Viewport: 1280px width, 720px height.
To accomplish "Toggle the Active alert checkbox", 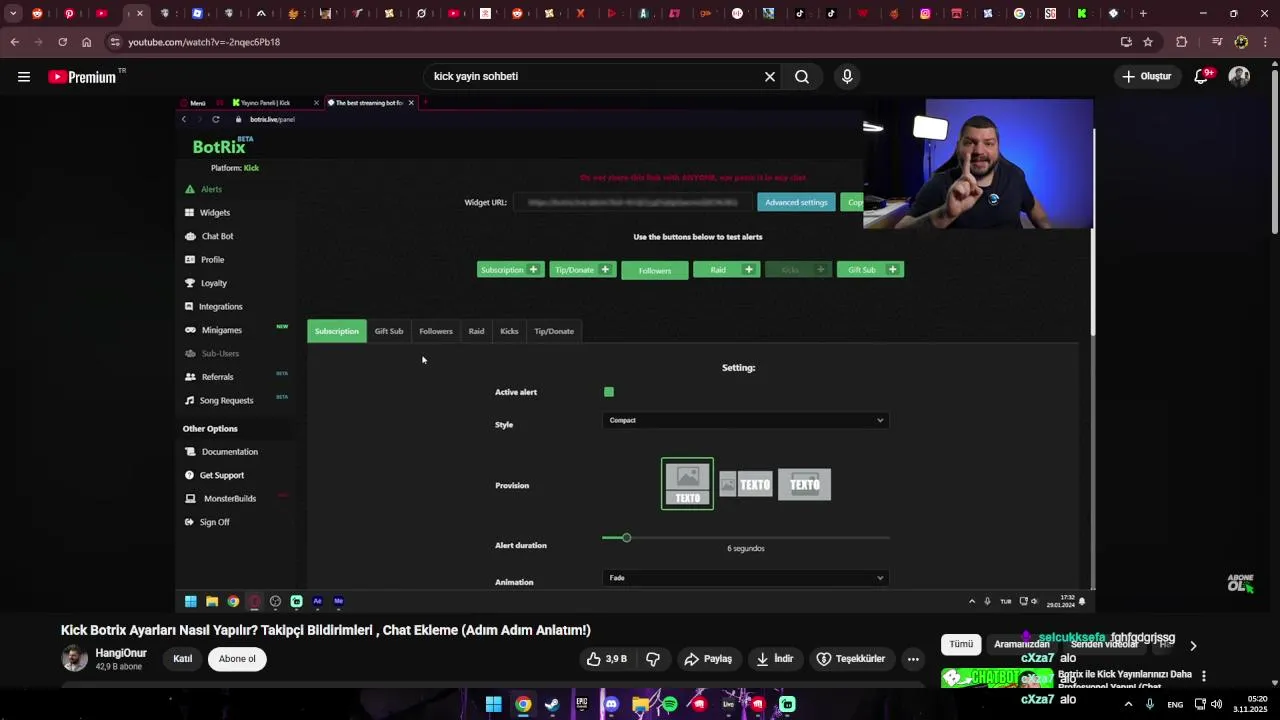I will pos(609,392).
